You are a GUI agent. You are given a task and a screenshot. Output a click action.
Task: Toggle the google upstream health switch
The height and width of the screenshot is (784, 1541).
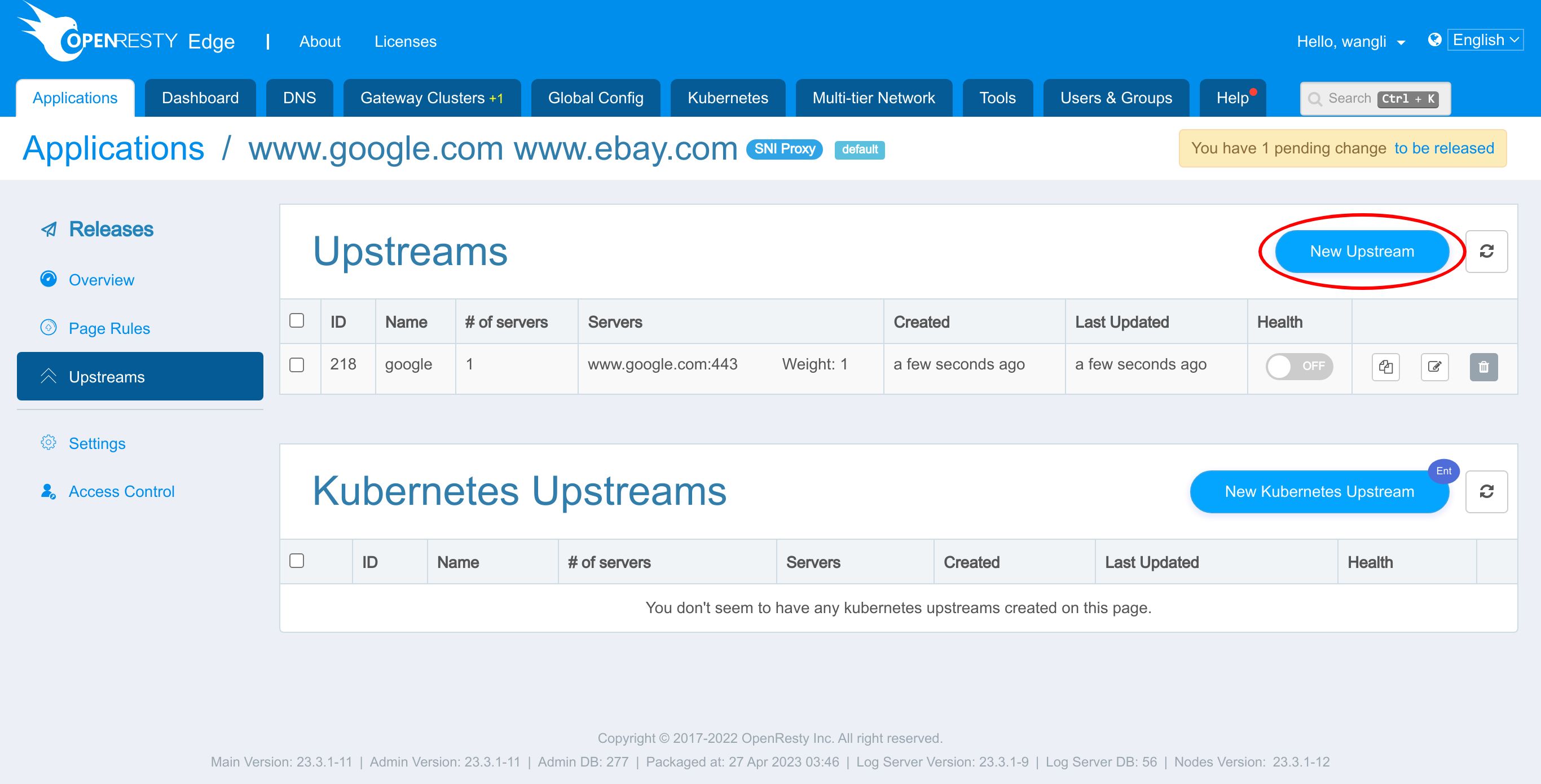tap(1298, 367)
